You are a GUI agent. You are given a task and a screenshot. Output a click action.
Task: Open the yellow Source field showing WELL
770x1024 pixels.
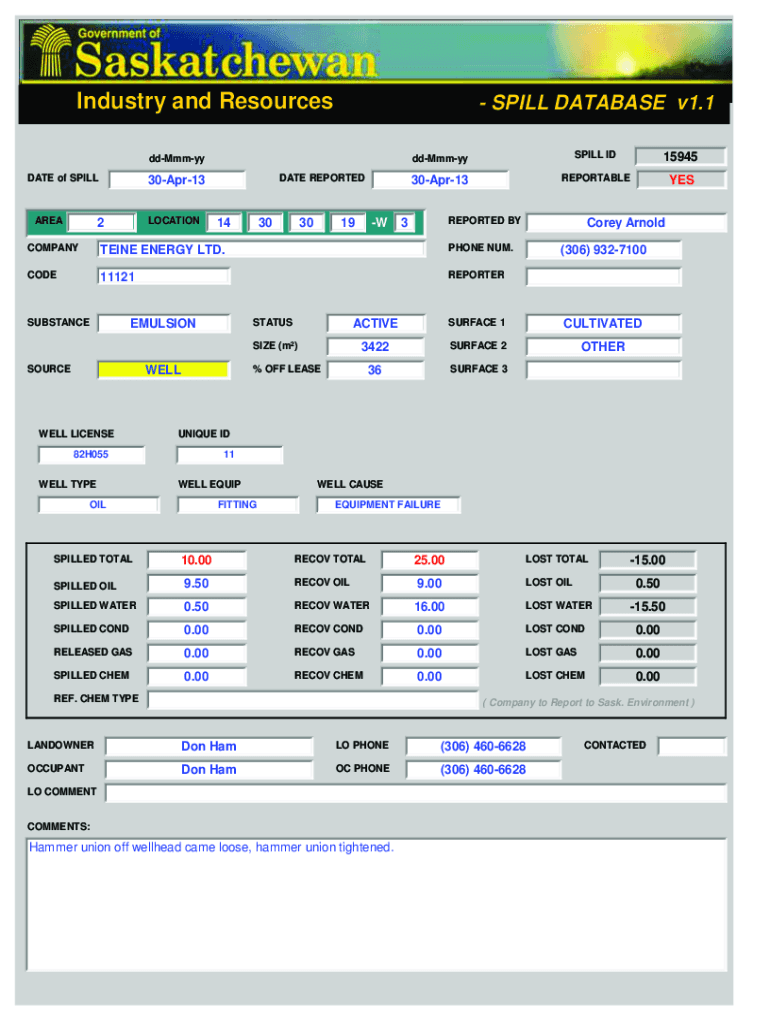point(163,370)
